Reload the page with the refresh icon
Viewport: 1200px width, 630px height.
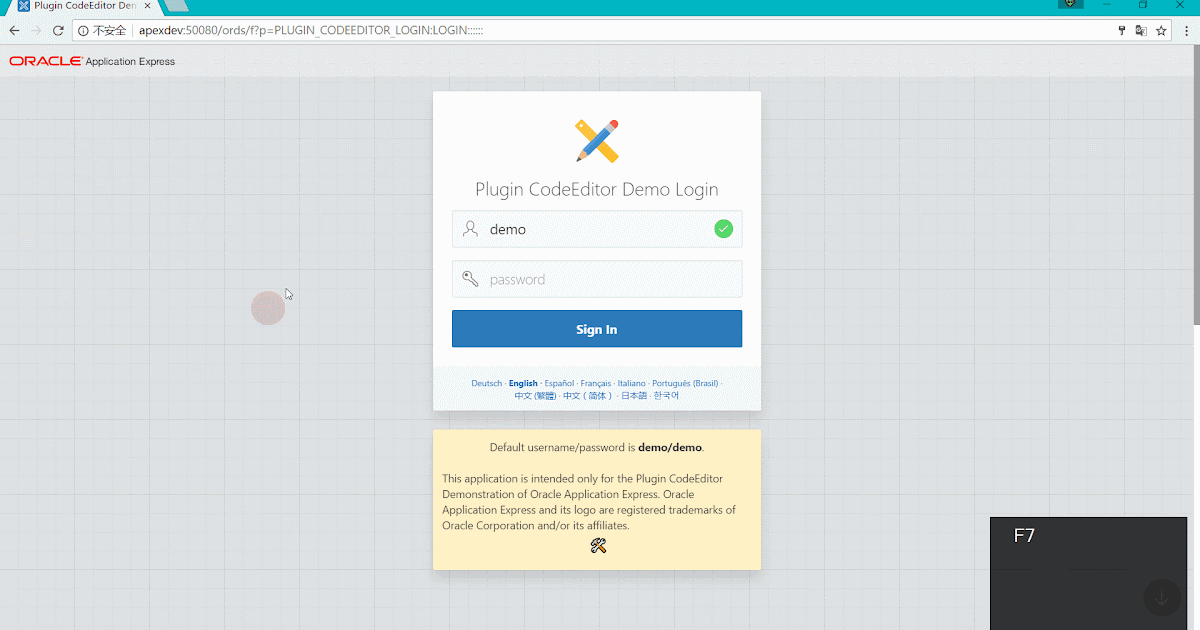58,30
